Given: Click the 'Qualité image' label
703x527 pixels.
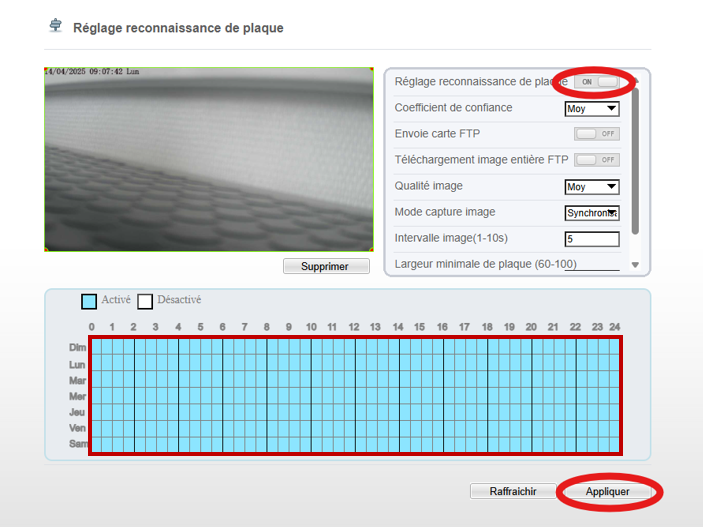Looking at the screenshot, I should pos(429,186).
